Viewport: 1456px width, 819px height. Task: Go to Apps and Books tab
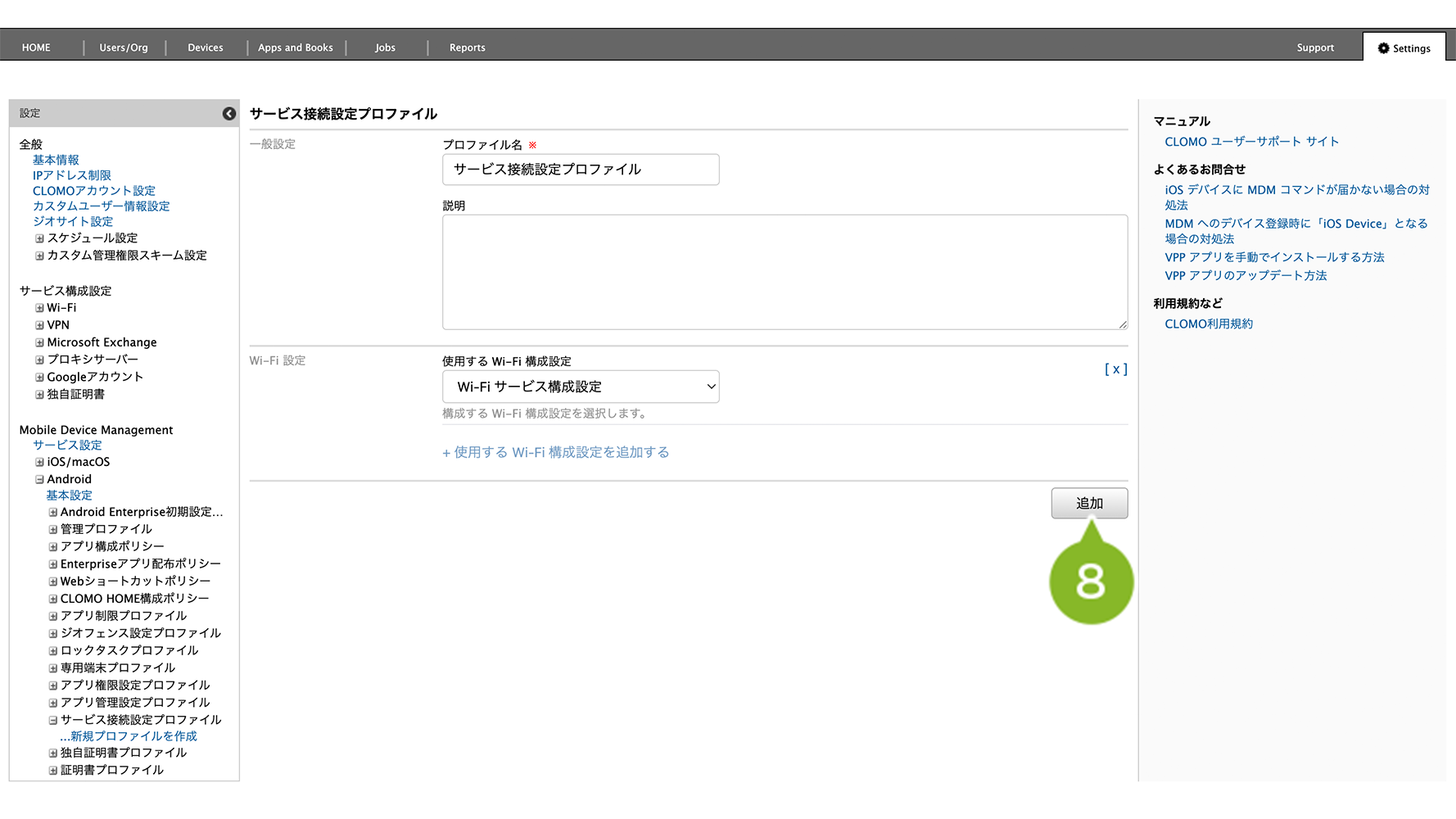295,48
